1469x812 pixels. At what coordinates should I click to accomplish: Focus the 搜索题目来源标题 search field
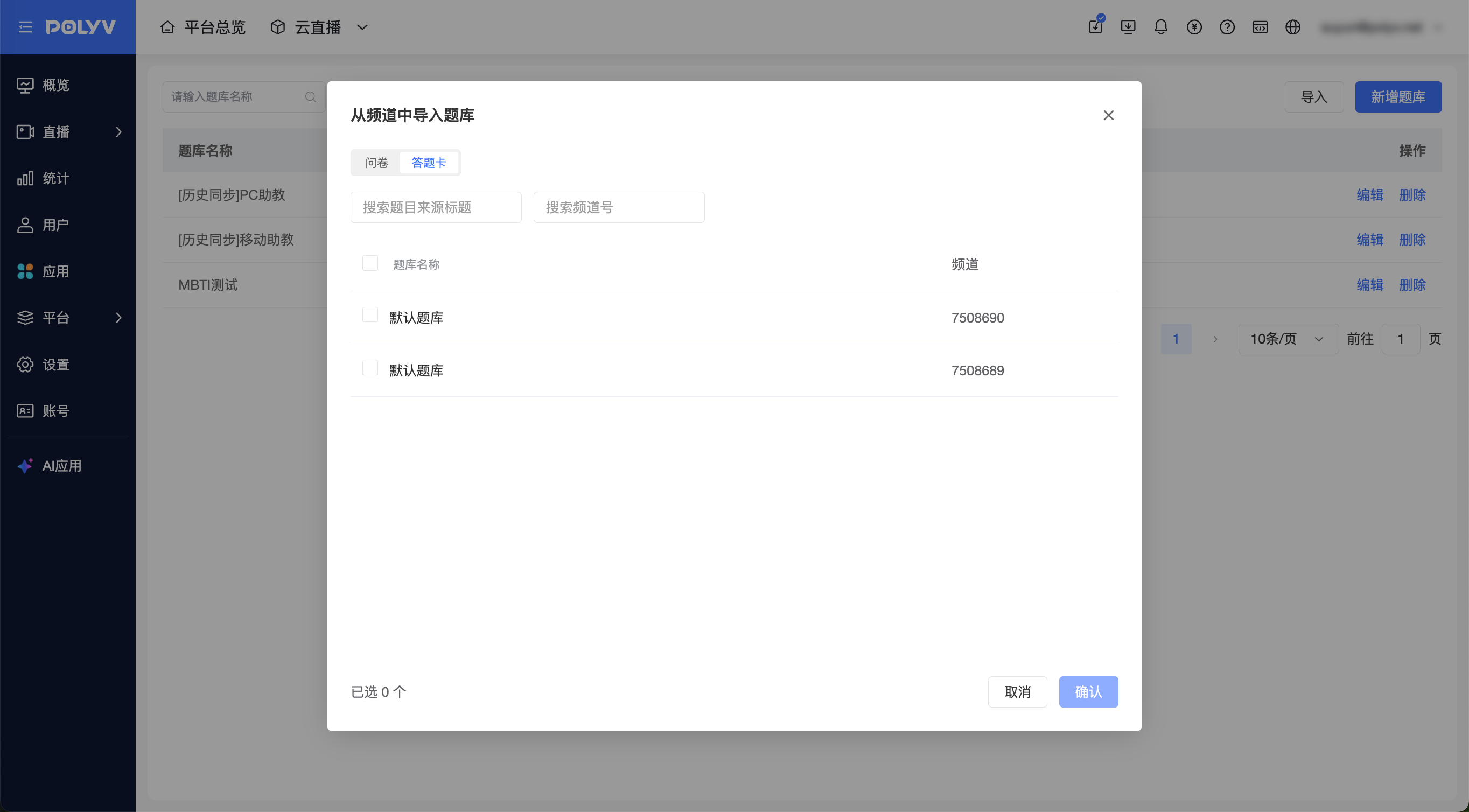(x=436, y=207)
